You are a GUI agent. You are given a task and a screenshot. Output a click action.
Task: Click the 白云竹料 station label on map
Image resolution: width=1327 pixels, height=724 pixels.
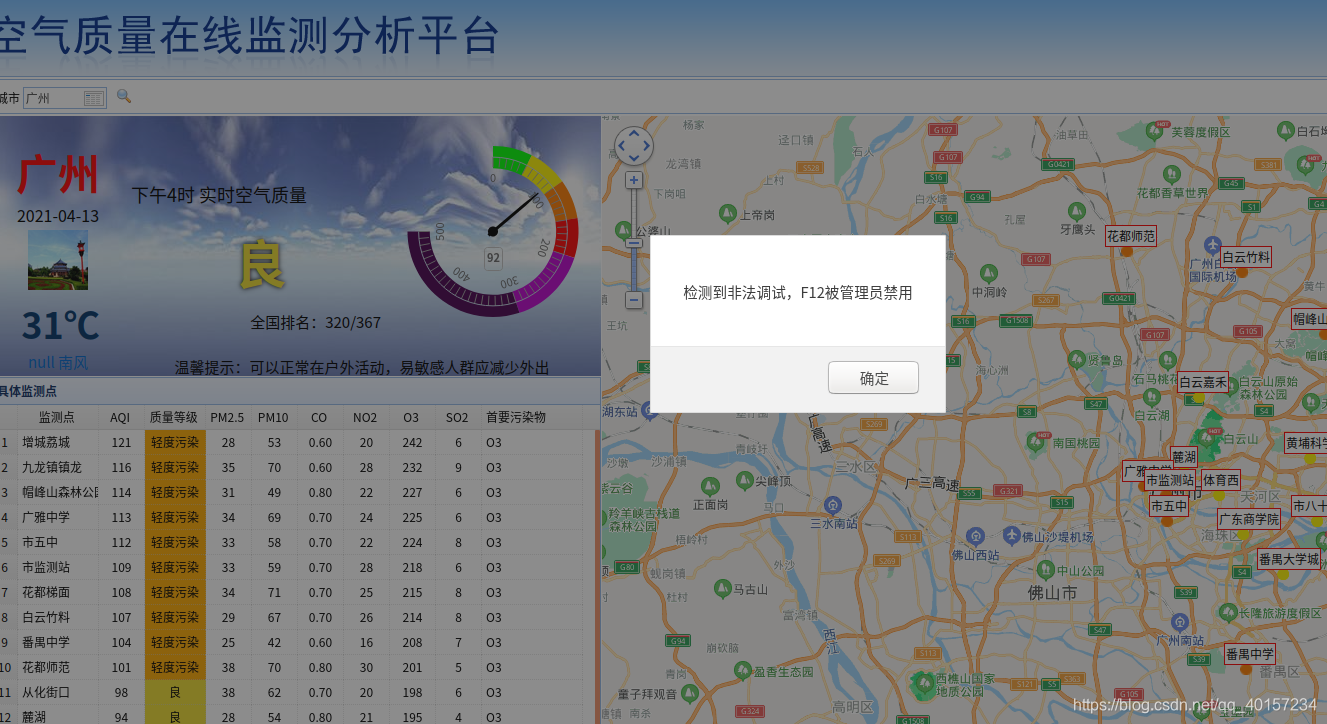click(1246, 257)
